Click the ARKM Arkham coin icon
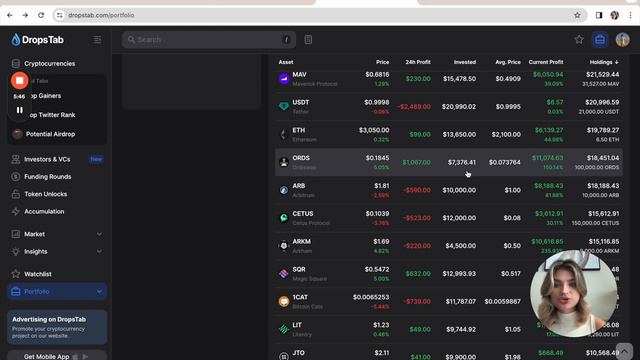640x360 pixels. 284,246
